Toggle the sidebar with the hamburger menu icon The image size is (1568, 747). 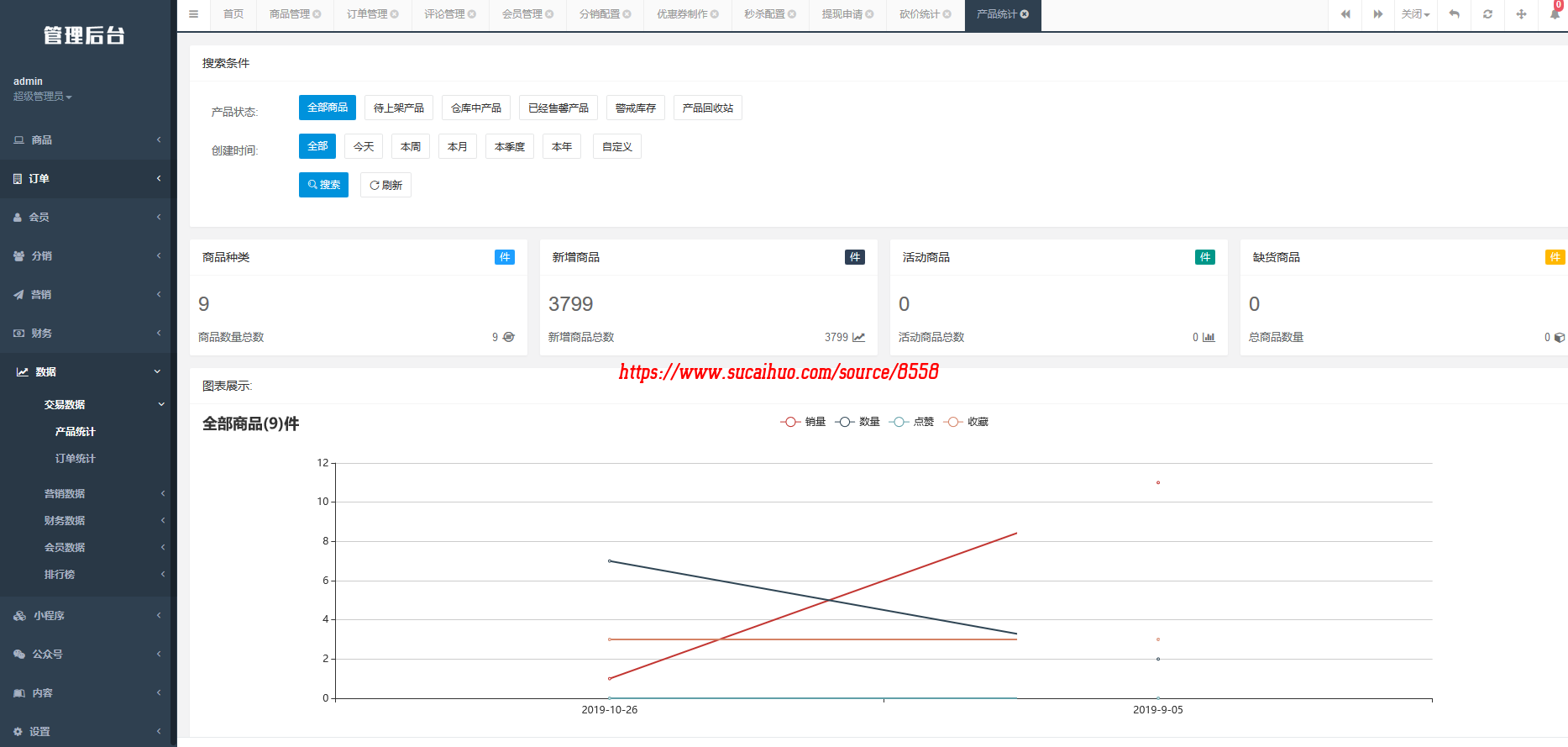[x=194, y=14]
